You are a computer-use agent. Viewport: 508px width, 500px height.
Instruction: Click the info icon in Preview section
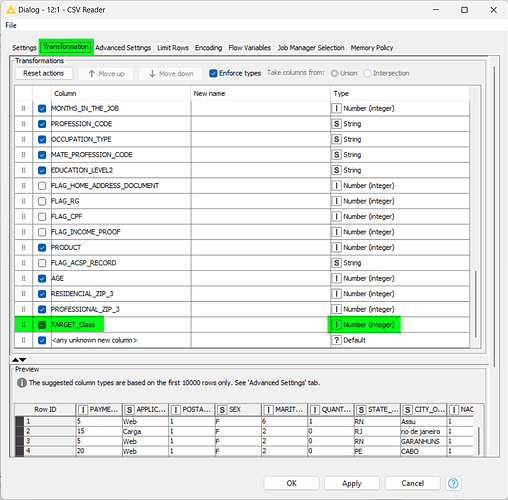point(22,383)
